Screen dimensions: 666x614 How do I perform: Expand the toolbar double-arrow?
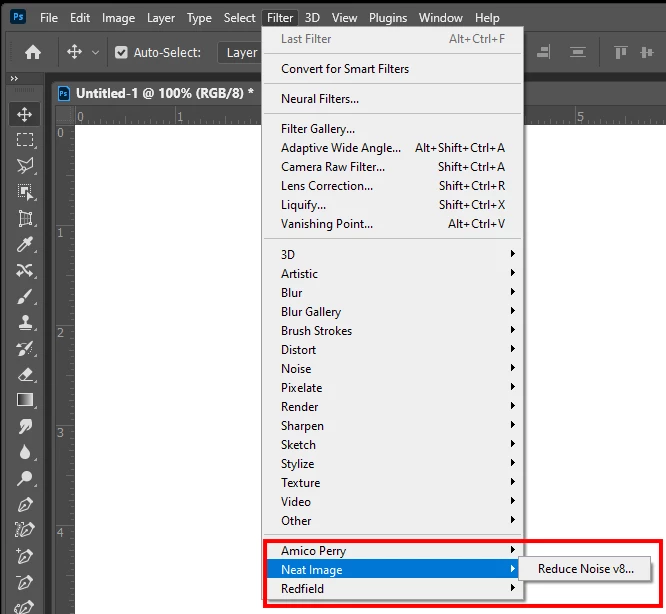pyautogui.click(x=14, y=79)
